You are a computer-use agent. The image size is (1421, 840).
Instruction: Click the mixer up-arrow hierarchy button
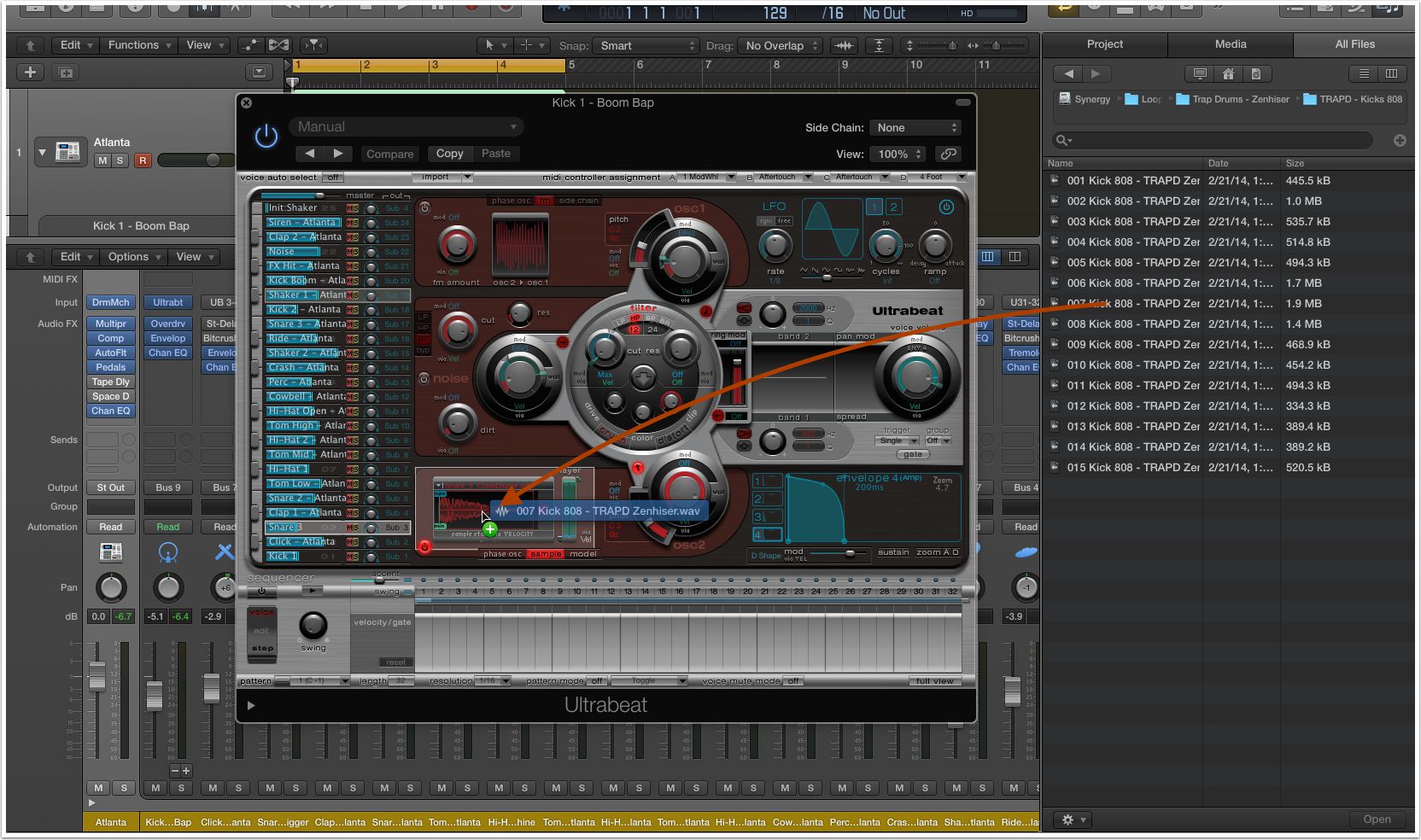click(30, 257)
